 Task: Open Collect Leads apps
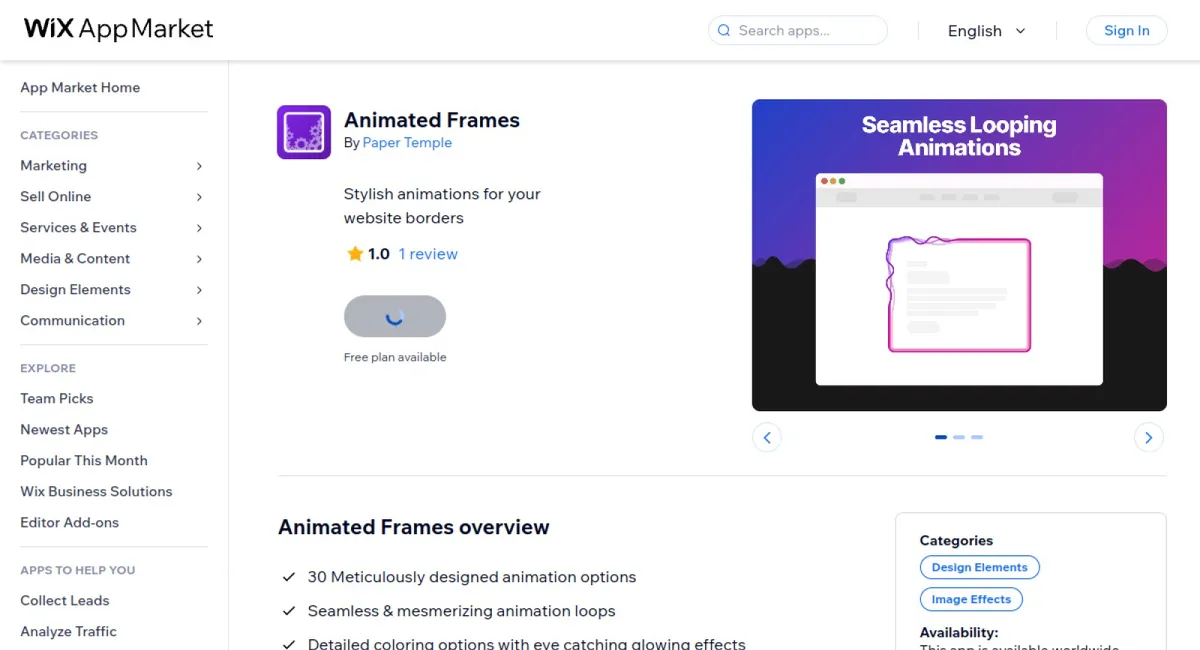(x=65, y=600)
